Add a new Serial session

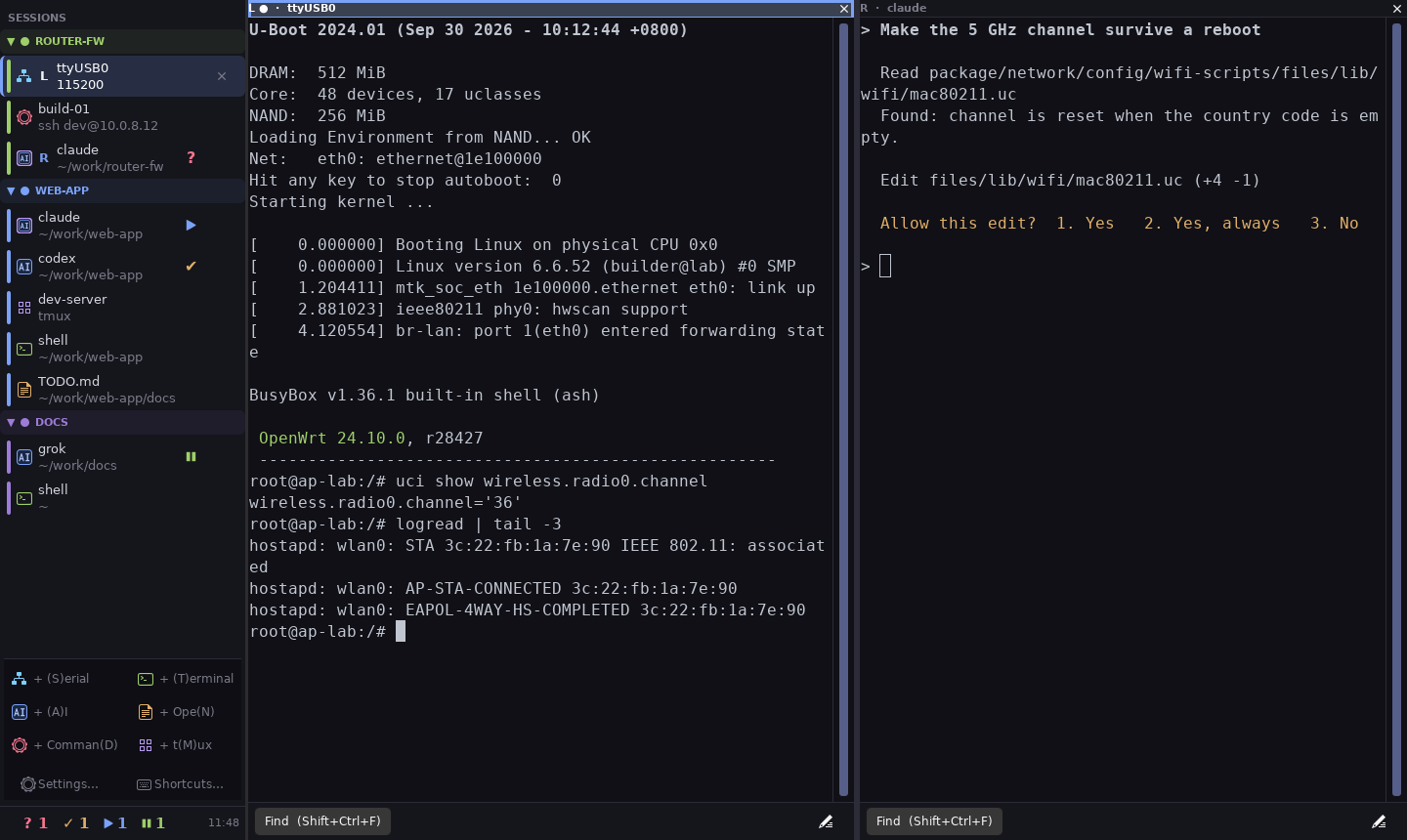pos(50,679)
